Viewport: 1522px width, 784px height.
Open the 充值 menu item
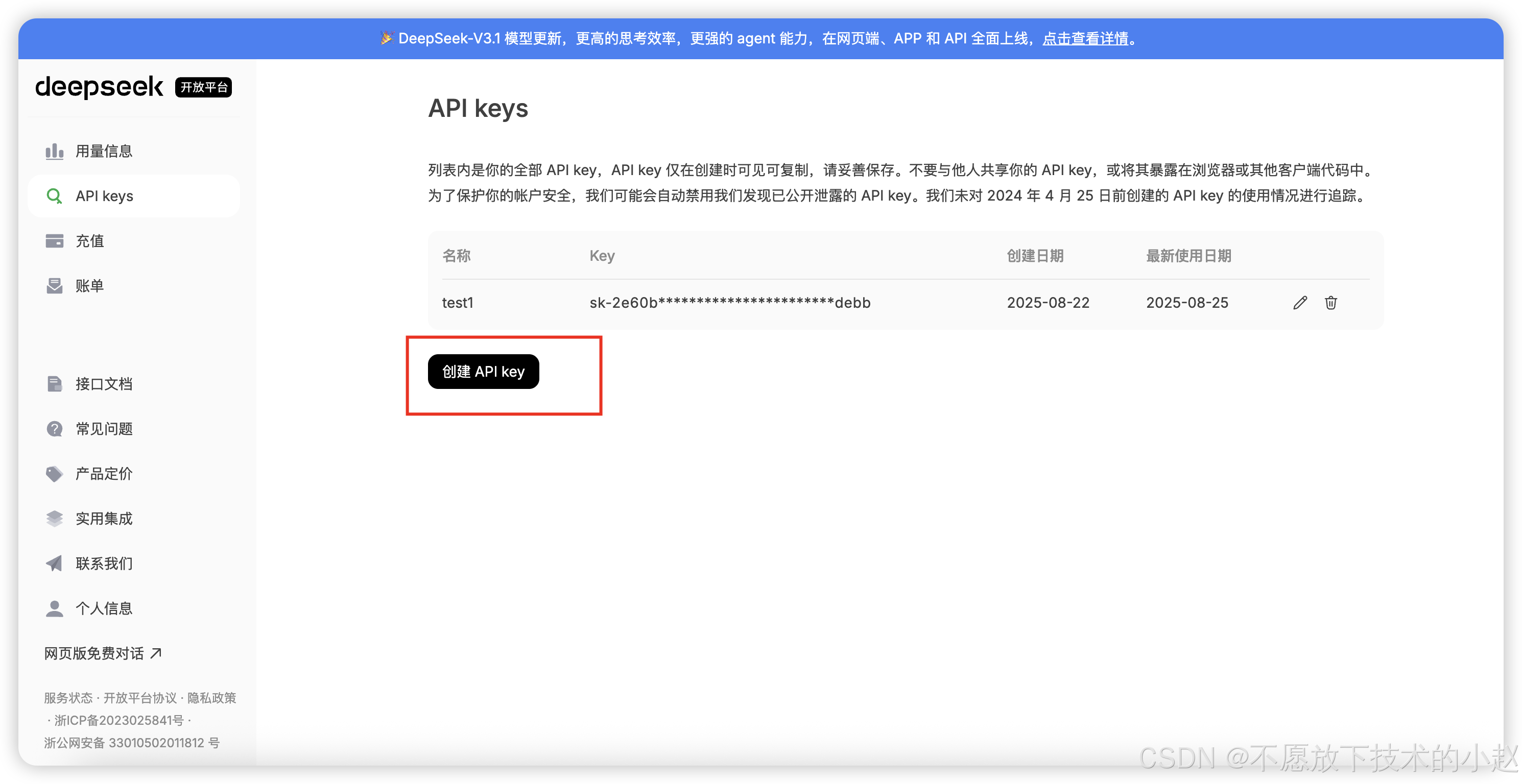click(x=133, y=241)
